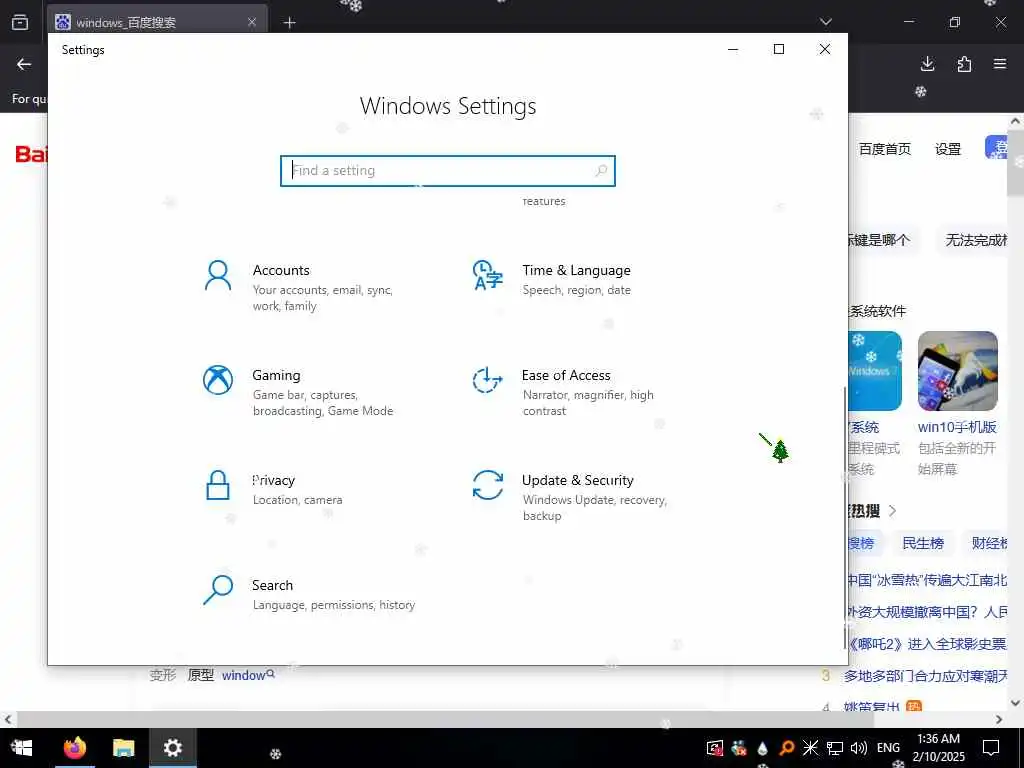
Task: Open the Ease of Access icon
Action: click(487, 380)
